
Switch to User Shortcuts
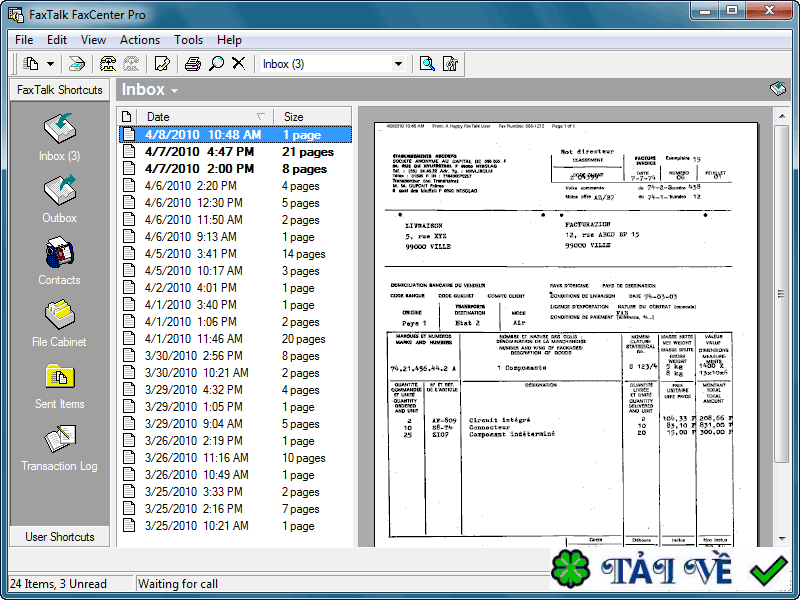click(59, 536)
